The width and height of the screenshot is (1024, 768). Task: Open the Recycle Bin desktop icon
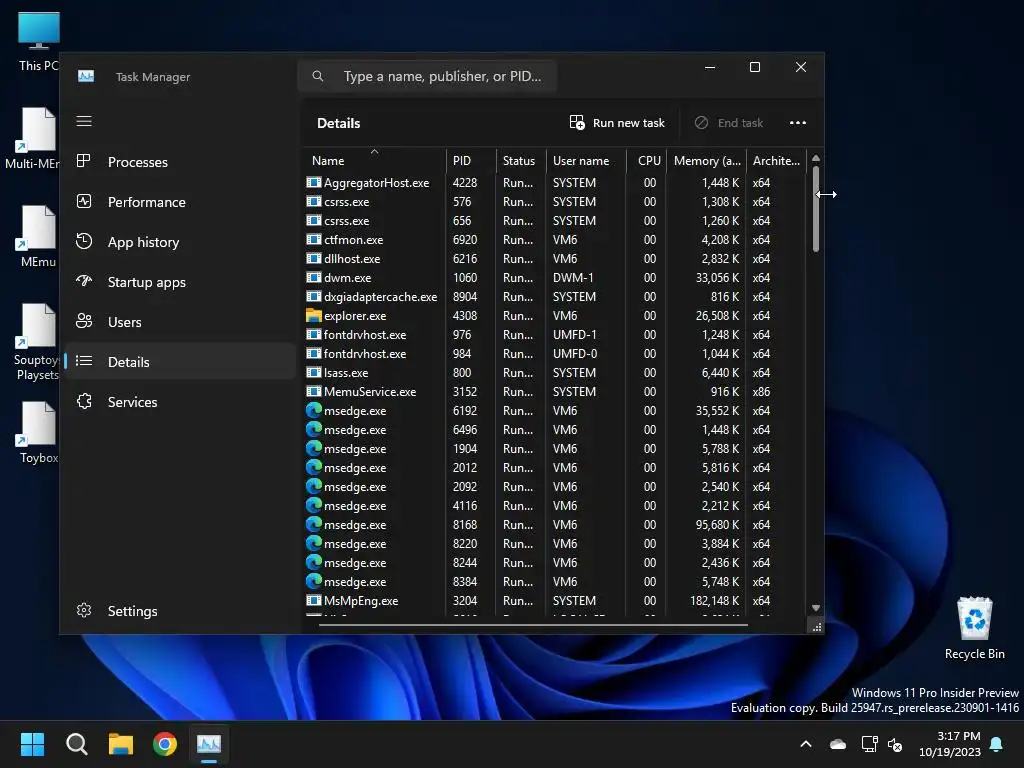(x=974, y=628)
